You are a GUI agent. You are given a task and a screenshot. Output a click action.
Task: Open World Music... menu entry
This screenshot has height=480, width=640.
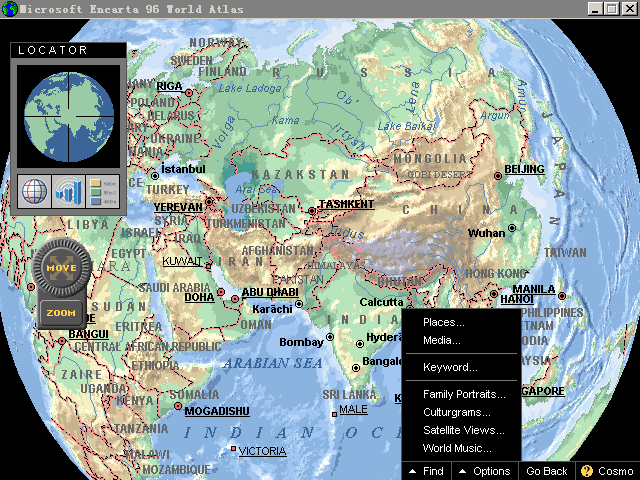point(457,448)
